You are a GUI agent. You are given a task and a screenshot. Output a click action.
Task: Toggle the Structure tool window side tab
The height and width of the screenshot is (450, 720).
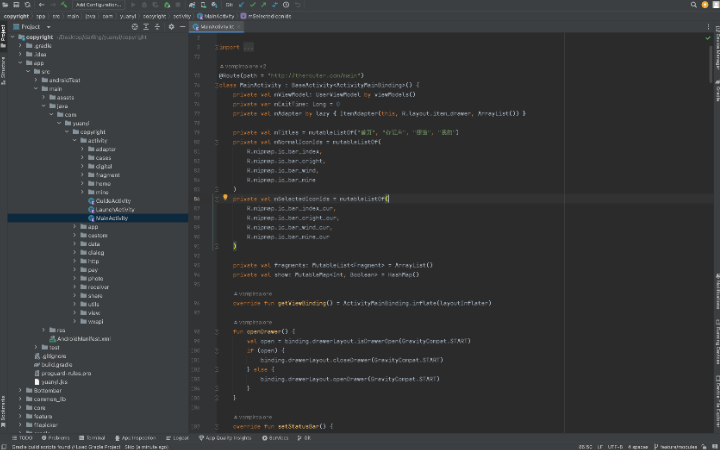(x=3, y=68)
